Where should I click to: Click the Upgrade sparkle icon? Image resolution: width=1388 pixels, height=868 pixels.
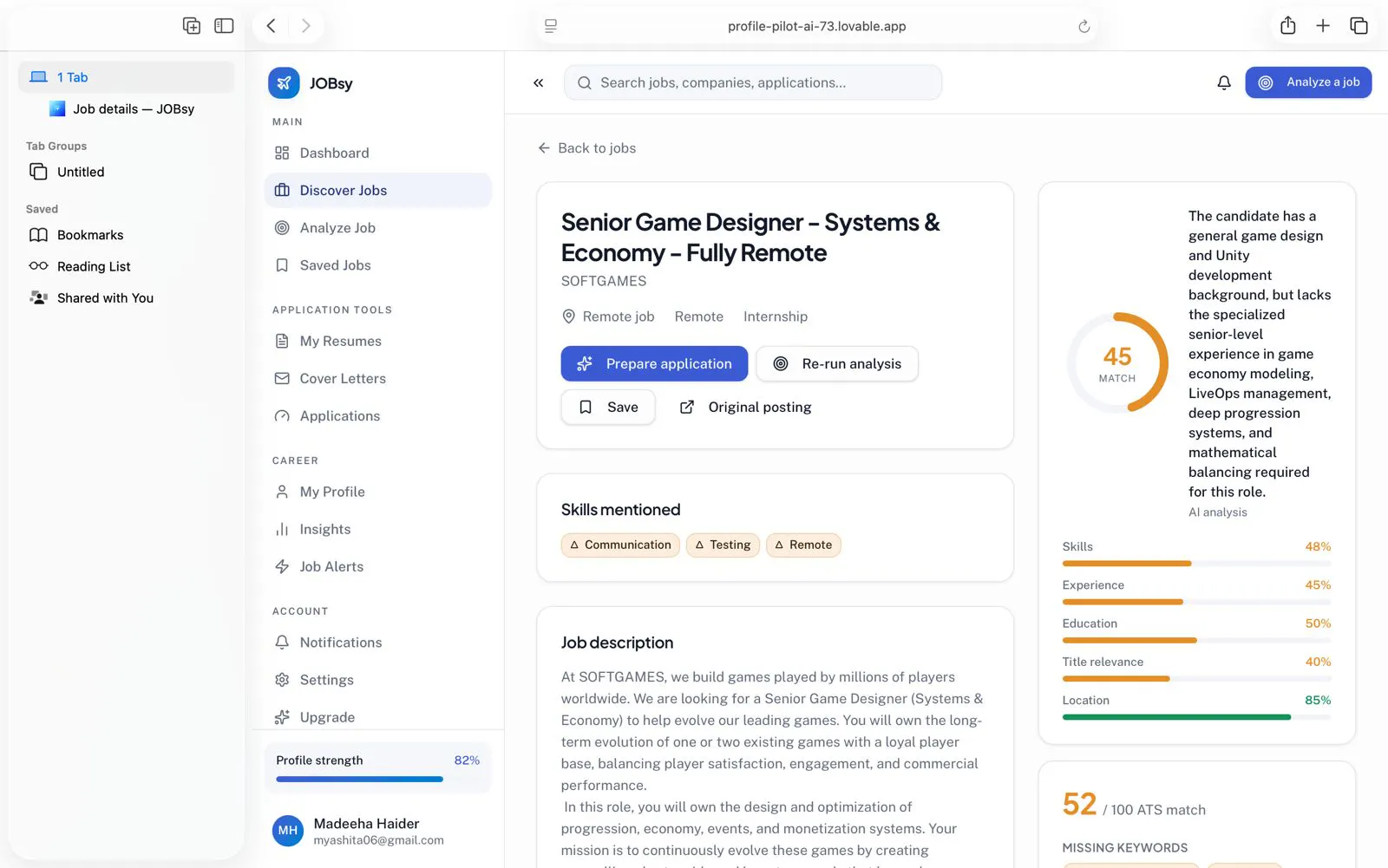(x=282, y=717)
